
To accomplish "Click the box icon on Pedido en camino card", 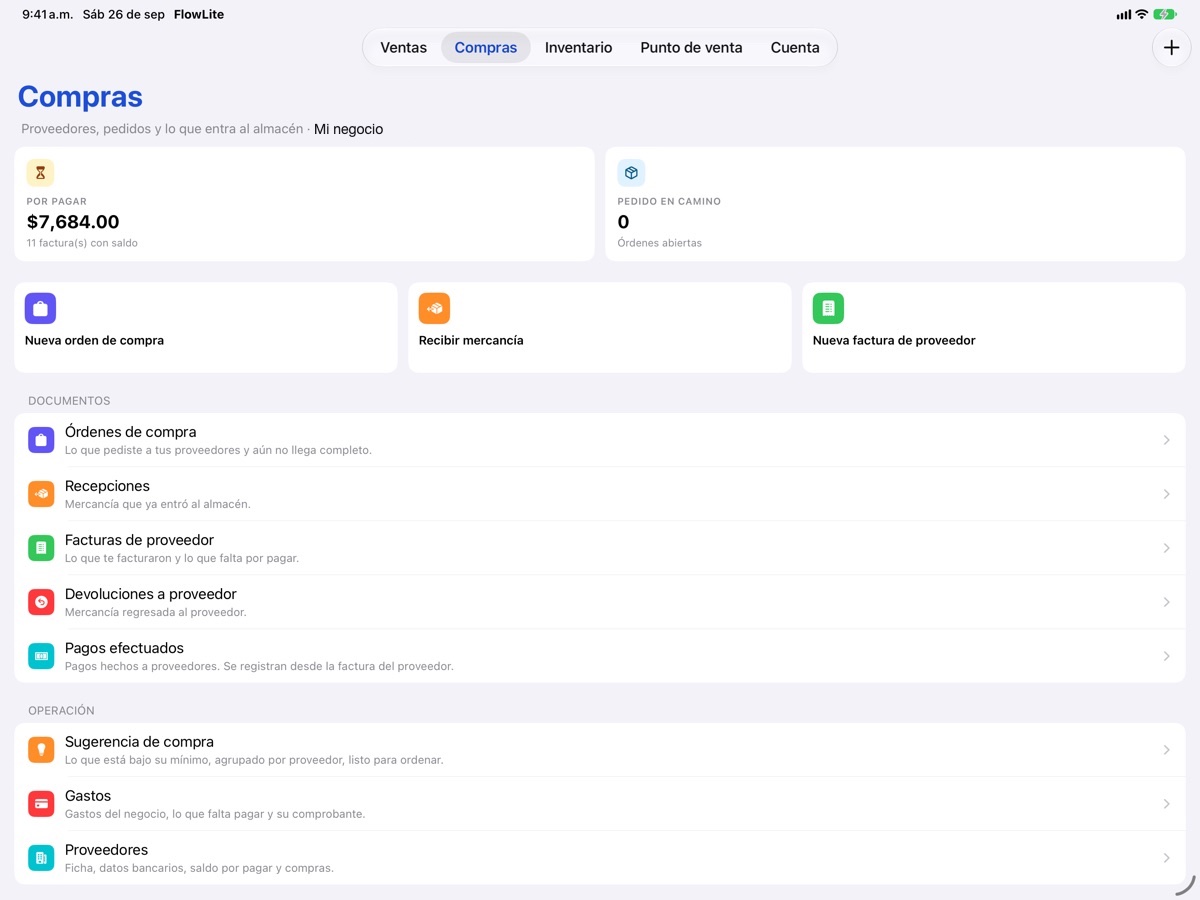I will coord(631,173).
